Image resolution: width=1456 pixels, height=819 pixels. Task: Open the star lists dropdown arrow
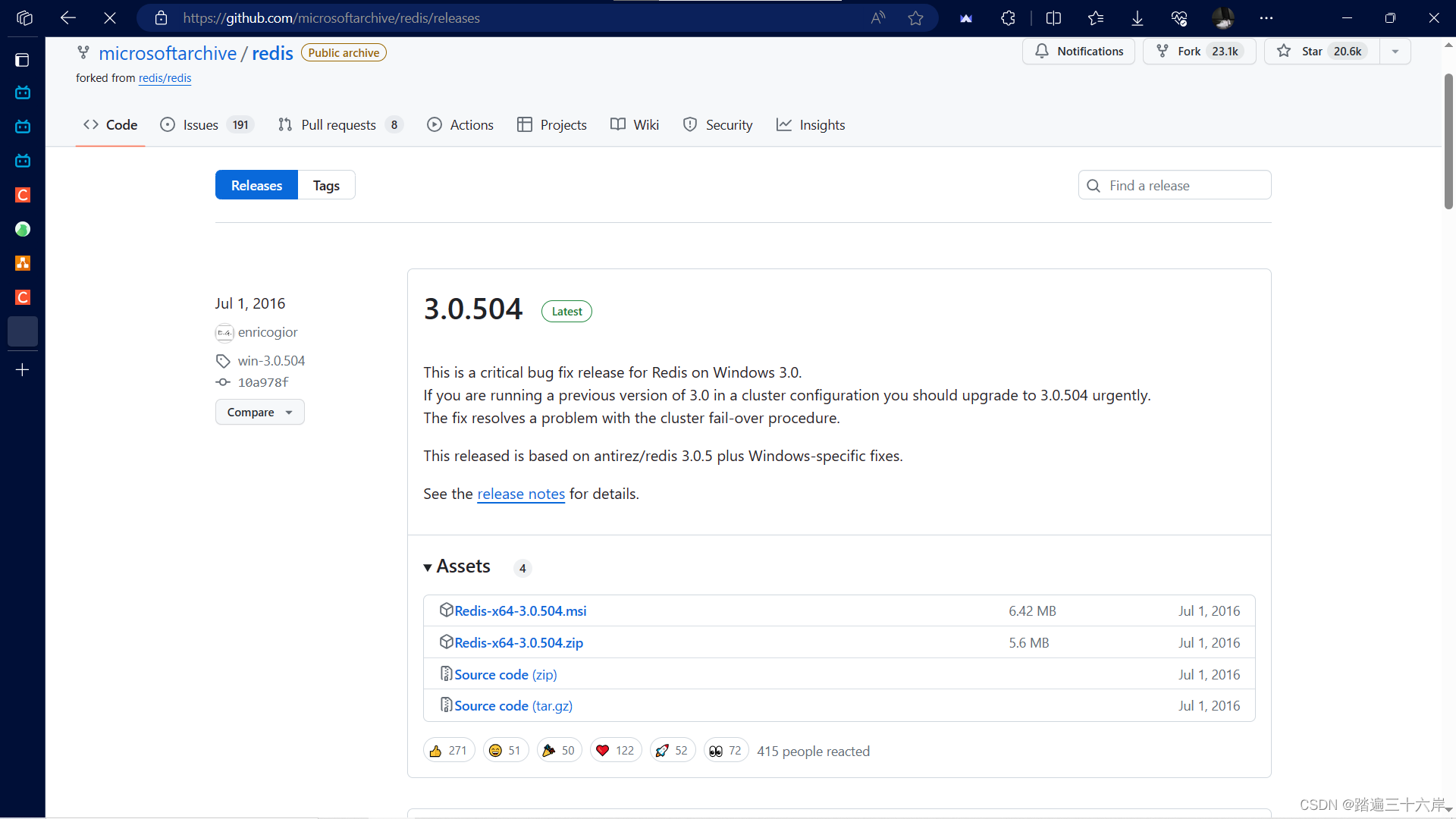coord(1395,51)
